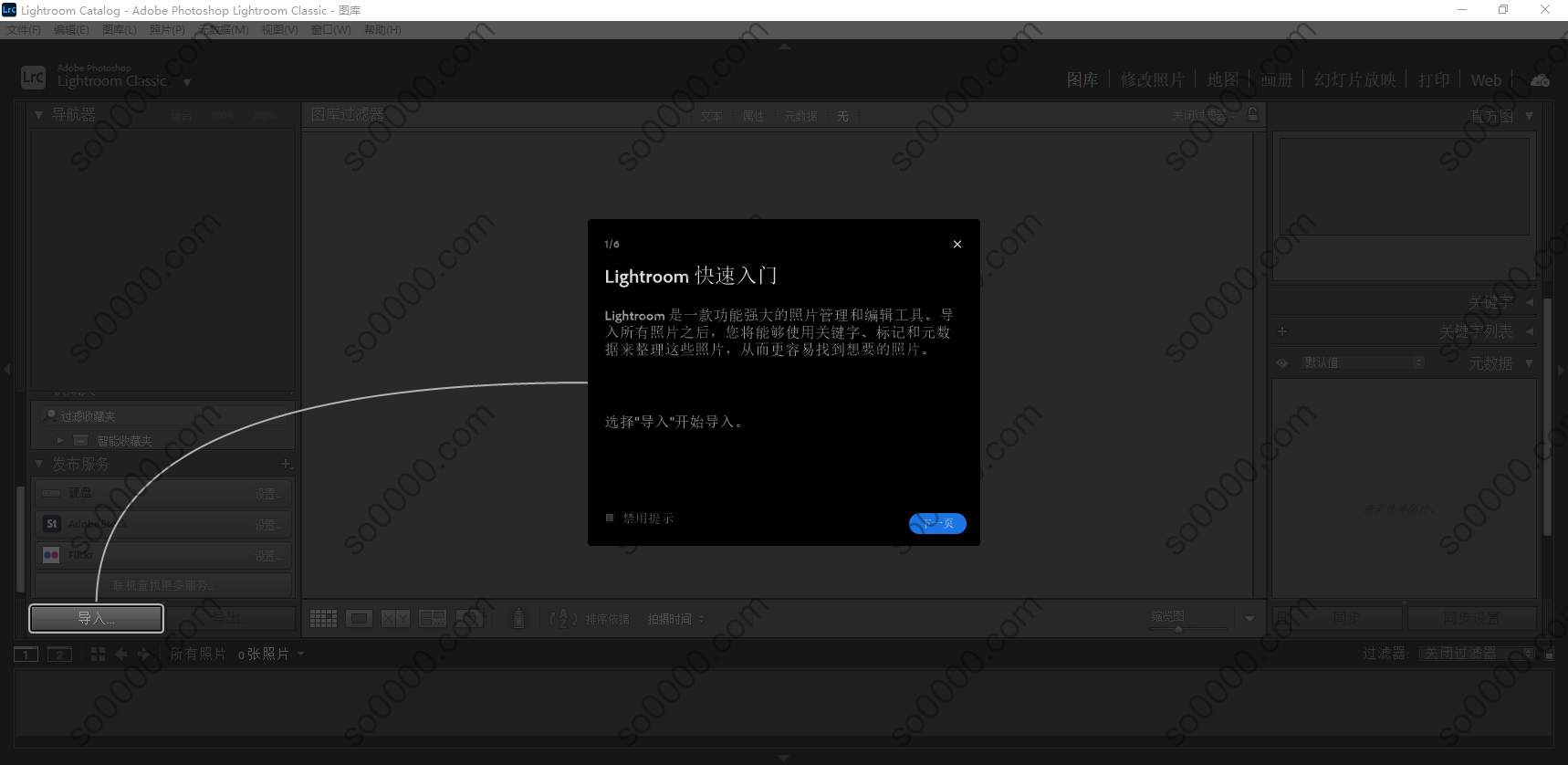Click the filmstrip grid shortcut icon
The width and height of the screenshot is (1568, 765).
point(98,654)
